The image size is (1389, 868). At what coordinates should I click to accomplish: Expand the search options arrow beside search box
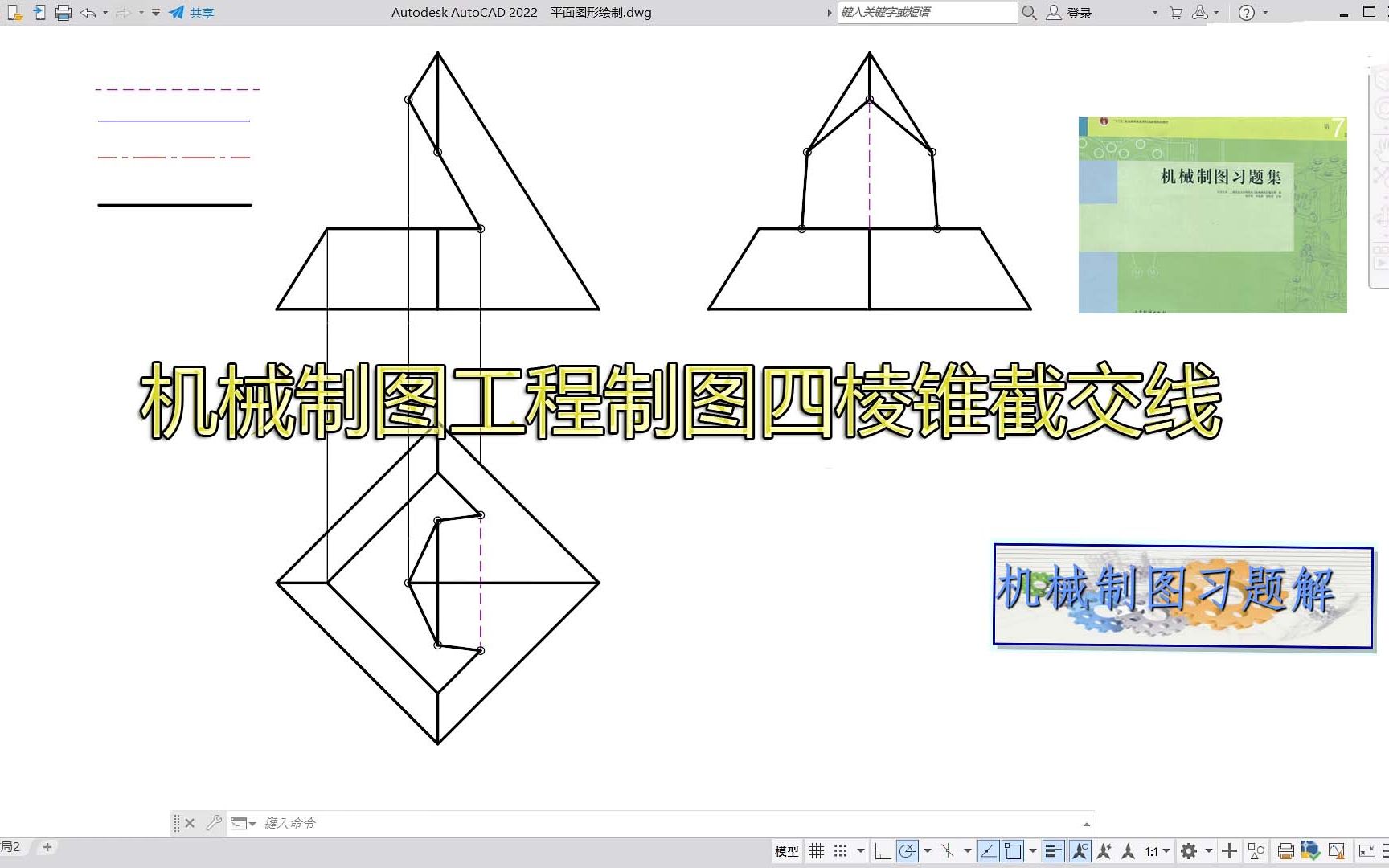[x=830, y=13]
